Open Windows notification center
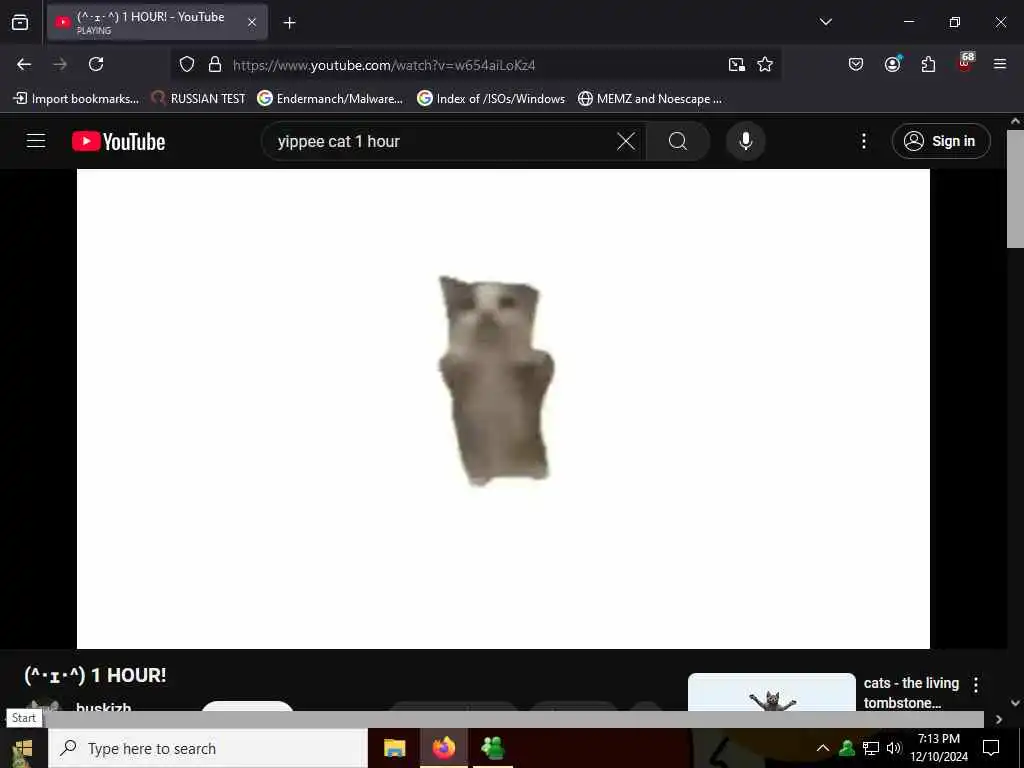Image resolution: width=1024 pixels, height=768 pixels. coord(991,748)
